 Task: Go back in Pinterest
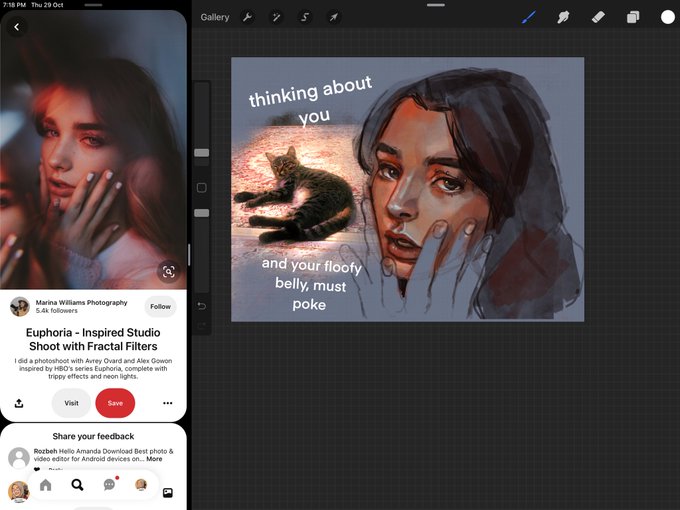(x=16, y=27)
